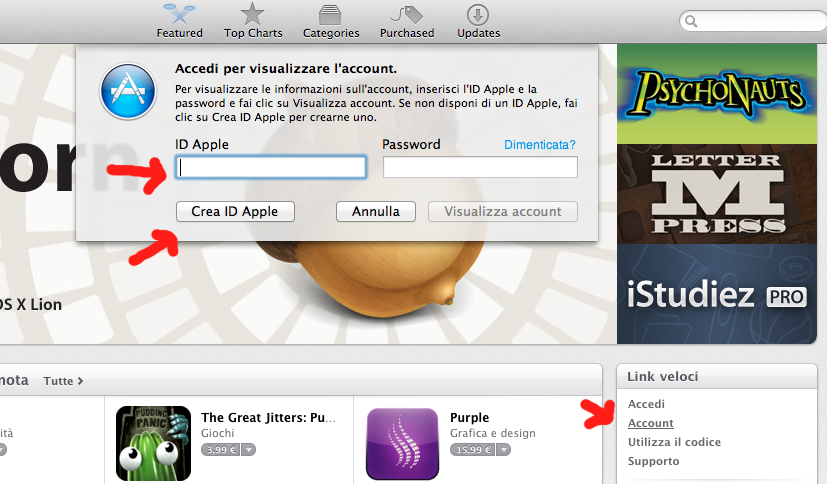Open the Featured section icon
Screen dimensions: 827x484
[x=179, y=14]
